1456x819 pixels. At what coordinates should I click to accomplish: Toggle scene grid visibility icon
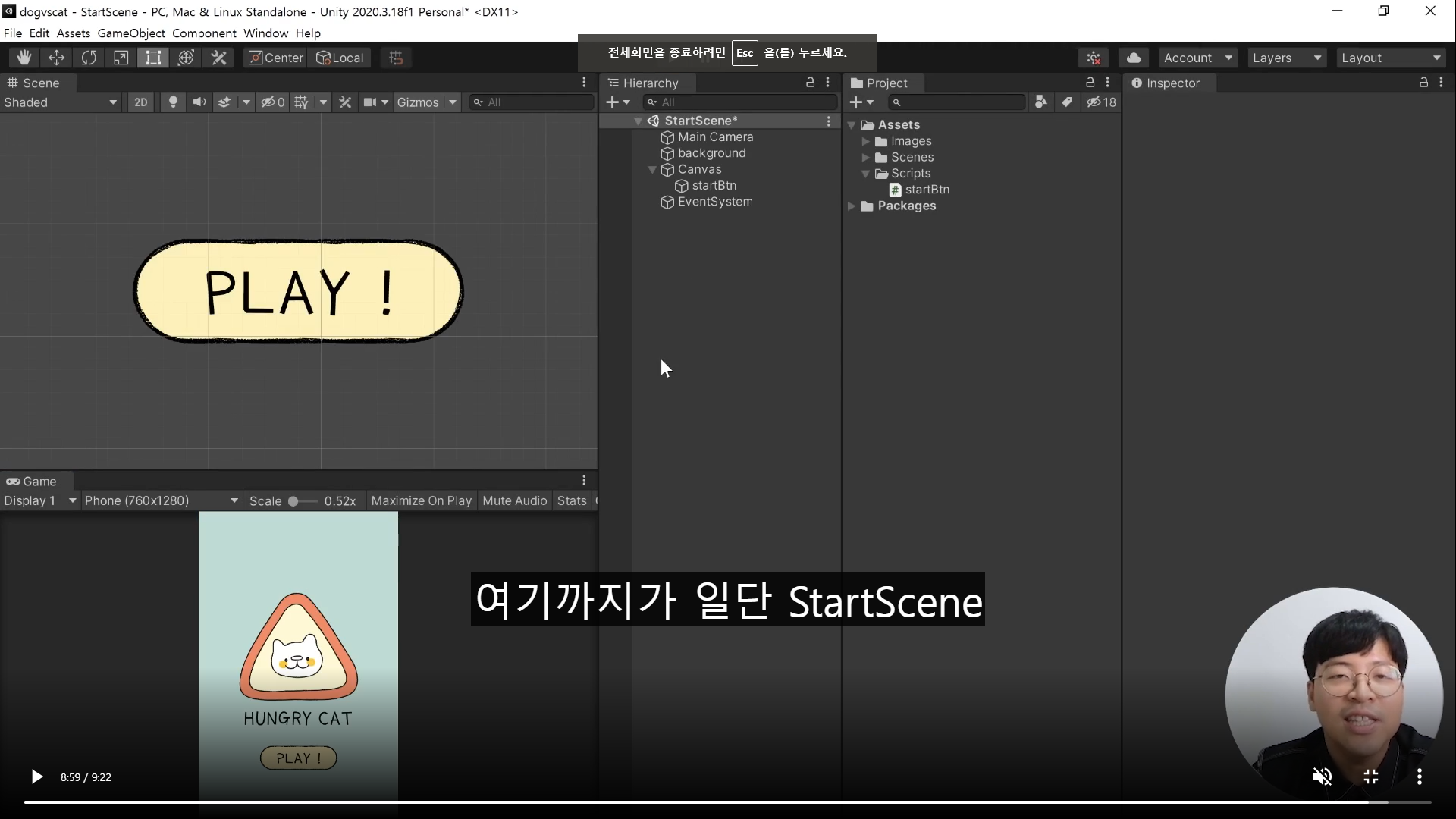coord(302,102)
